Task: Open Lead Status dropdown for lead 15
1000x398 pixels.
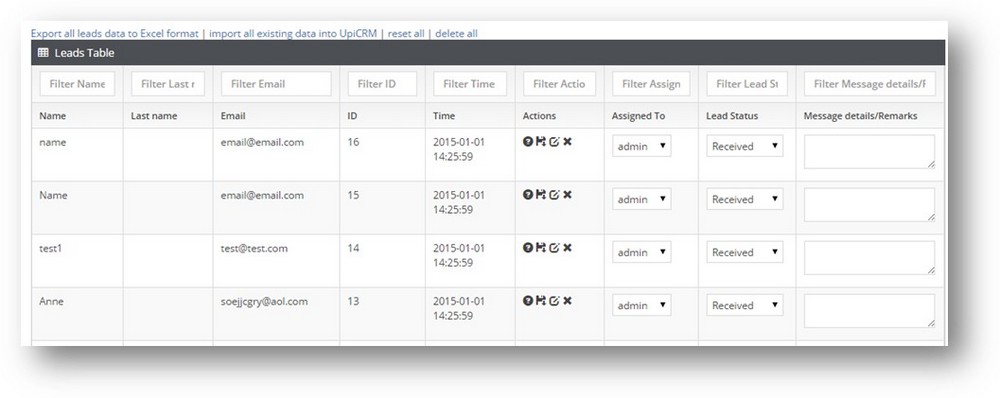Action: click(745, 199)
